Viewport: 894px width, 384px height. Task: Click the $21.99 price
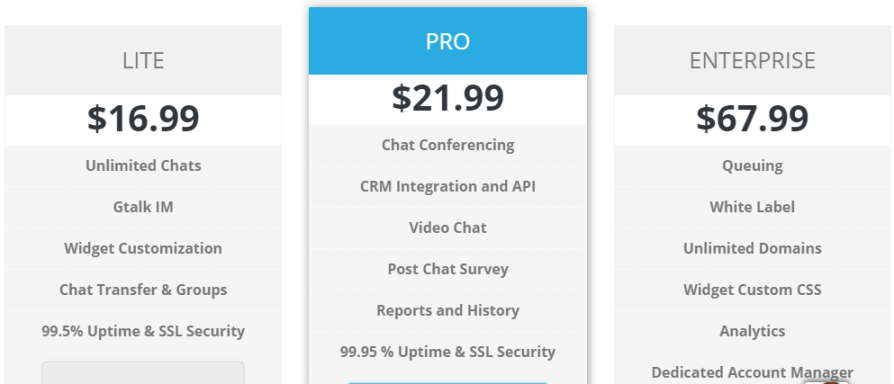click(448, 97)
